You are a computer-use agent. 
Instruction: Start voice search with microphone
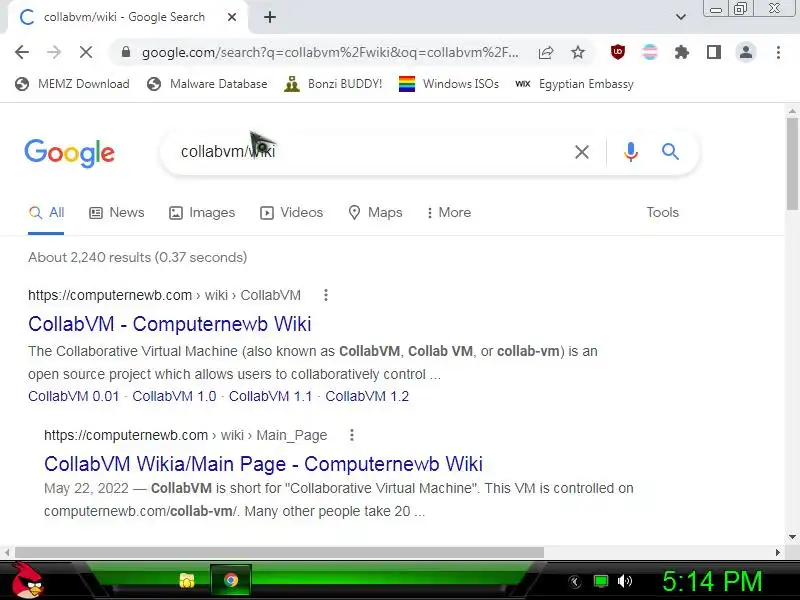point(631,152)
